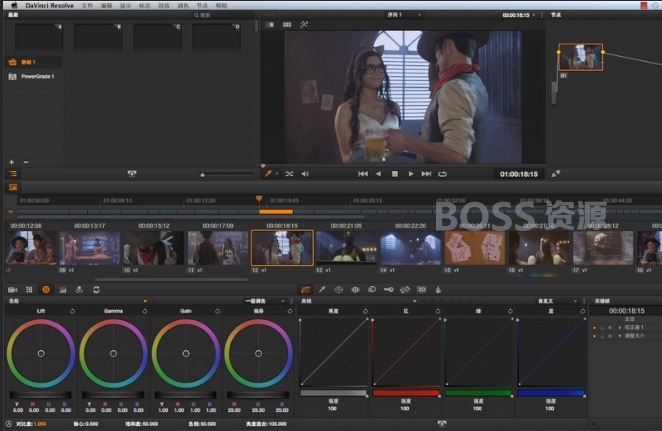Open the RGB Mixer palette icon
This screenshot has width=662, height=431.
coord(62,290)
